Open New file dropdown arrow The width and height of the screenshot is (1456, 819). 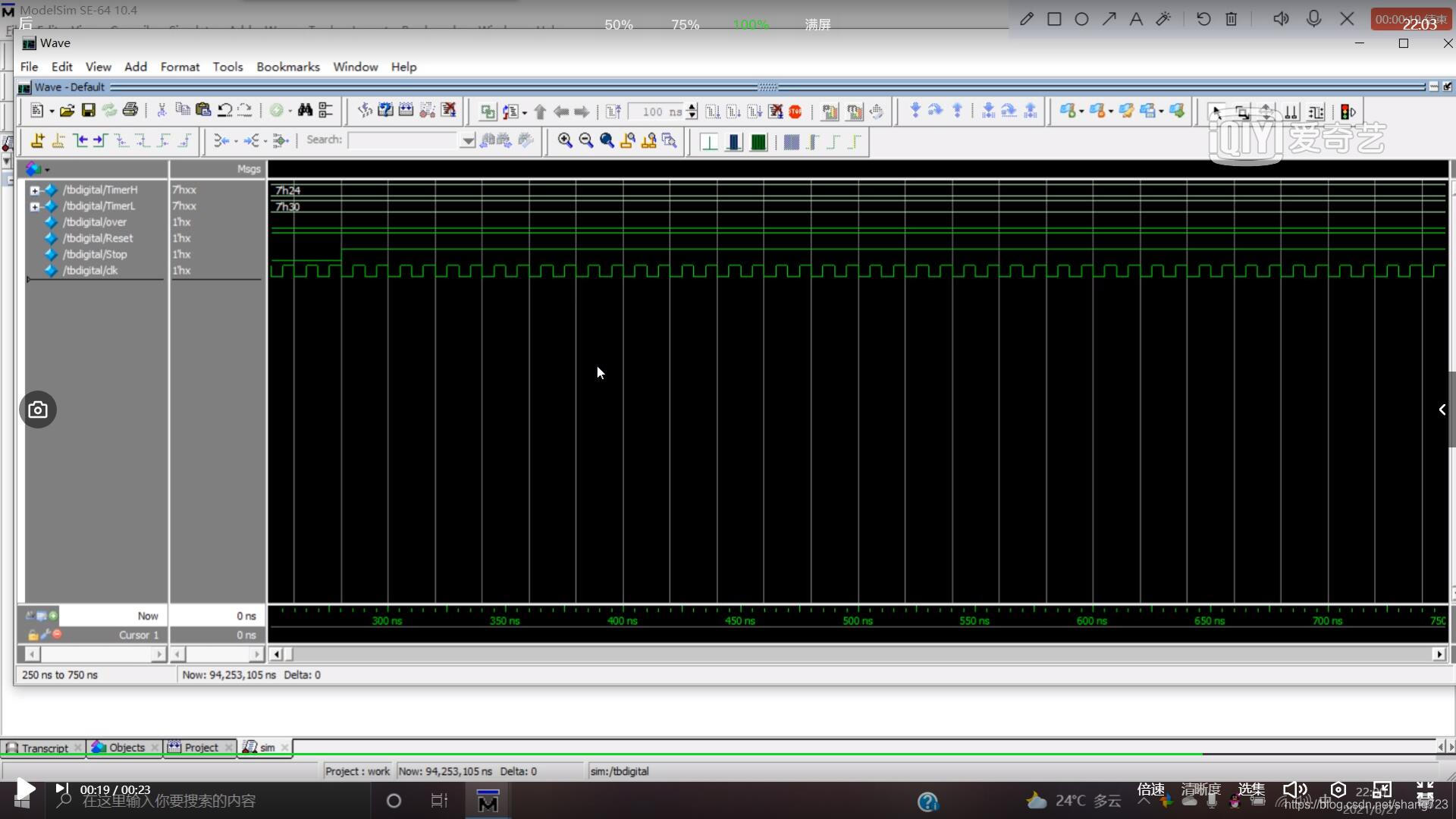tap(52, 111)
